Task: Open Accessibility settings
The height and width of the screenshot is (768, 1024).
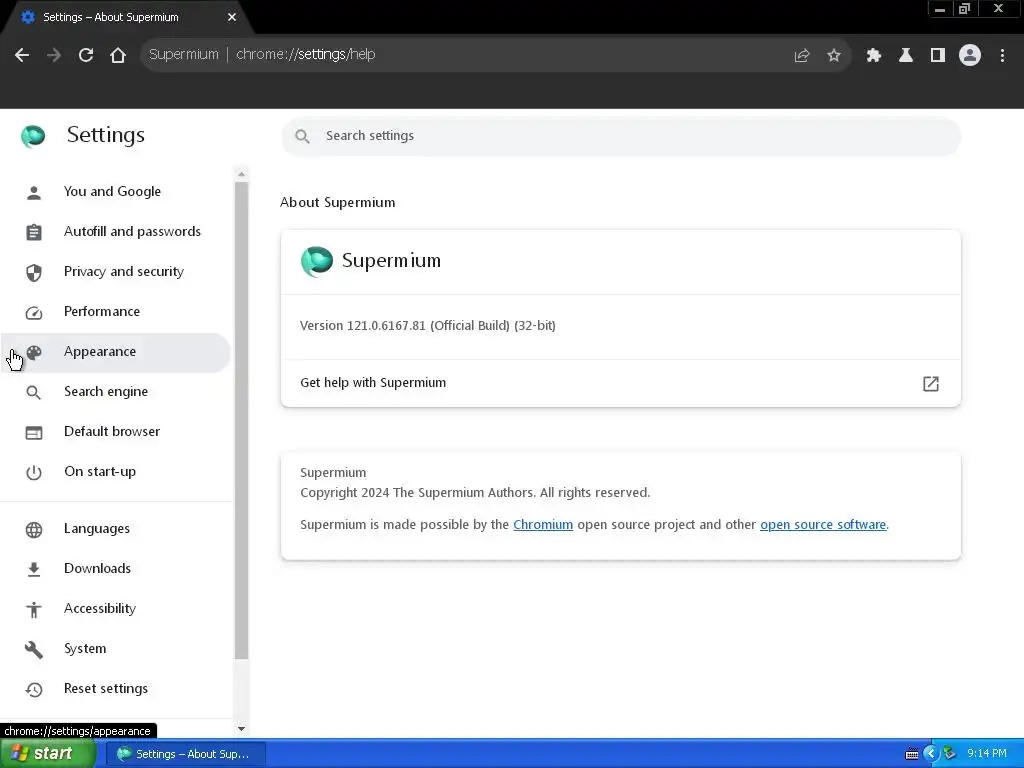Action: tap(115, 609)
